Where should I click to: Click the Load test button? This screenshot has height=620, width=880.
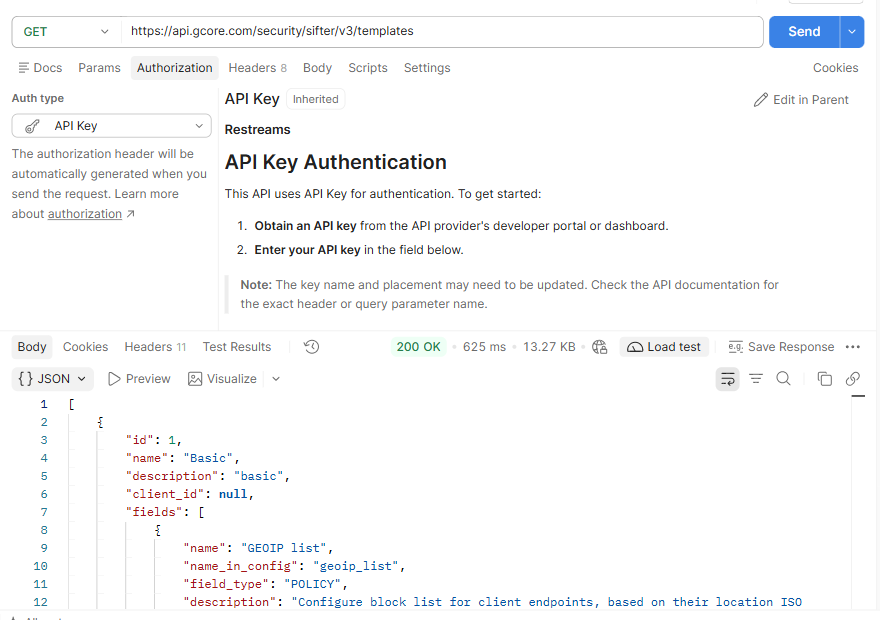[664, 347]
